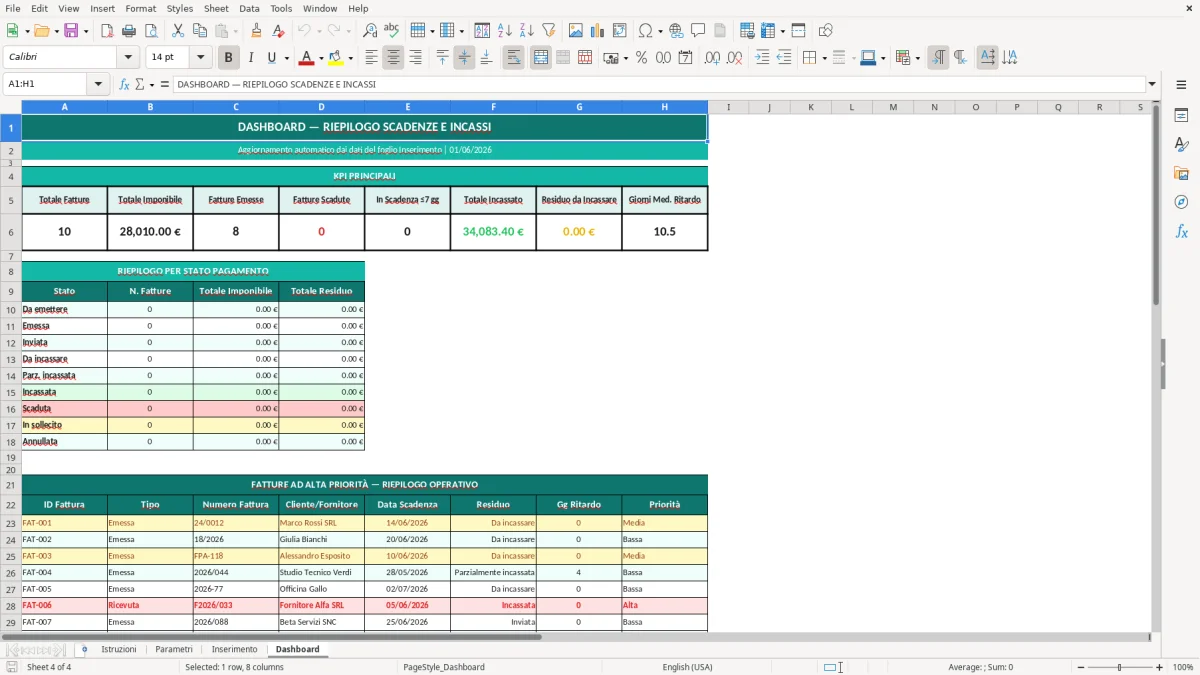Click Average; Sum status field
Image resolution: width=1200 pixels, height=675 pixels.
click(980, 667)
